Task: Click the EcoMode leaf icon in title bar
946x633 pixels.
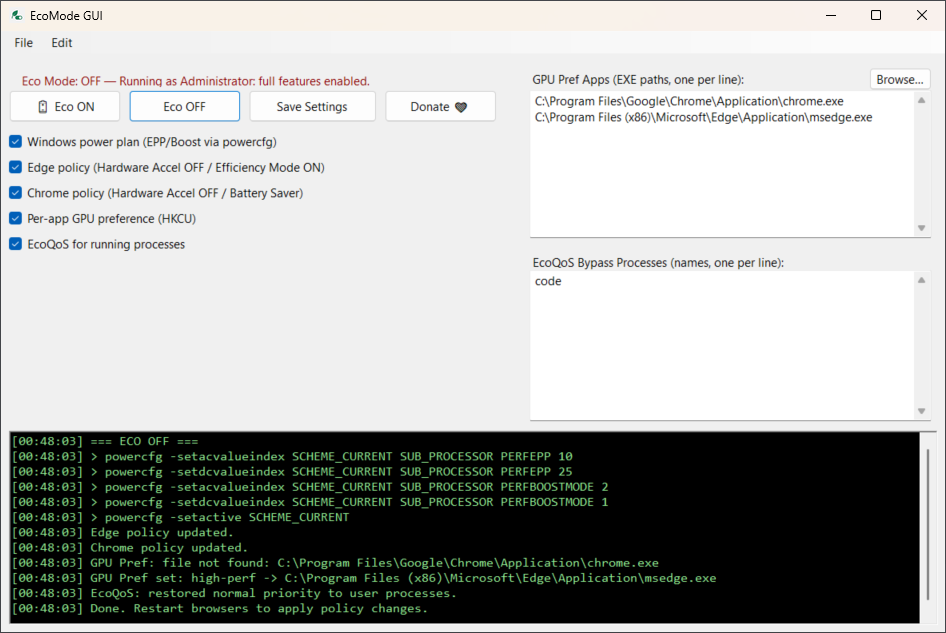Action: [x=17, y=15]
